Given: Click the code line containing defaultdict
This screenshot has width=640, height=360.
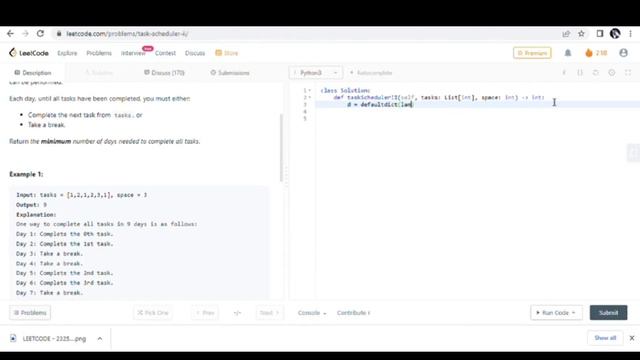Looking at the screenshot, I should [x=478, y=104].
